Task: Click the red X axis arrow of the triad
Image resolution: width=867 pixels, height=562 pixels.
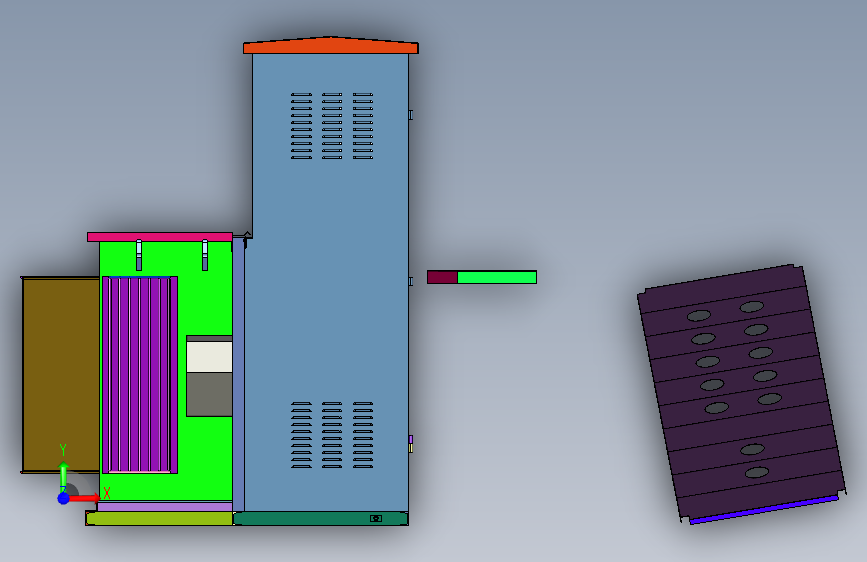Action: click(85, 498)
